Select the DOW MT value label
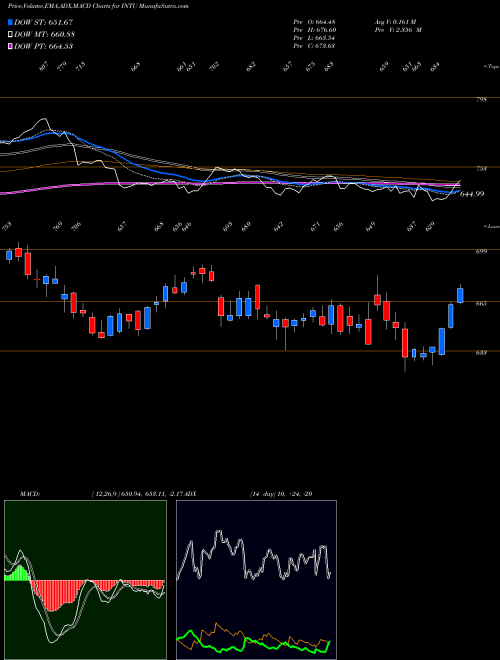The image size is (500, 660). [45, 34]
